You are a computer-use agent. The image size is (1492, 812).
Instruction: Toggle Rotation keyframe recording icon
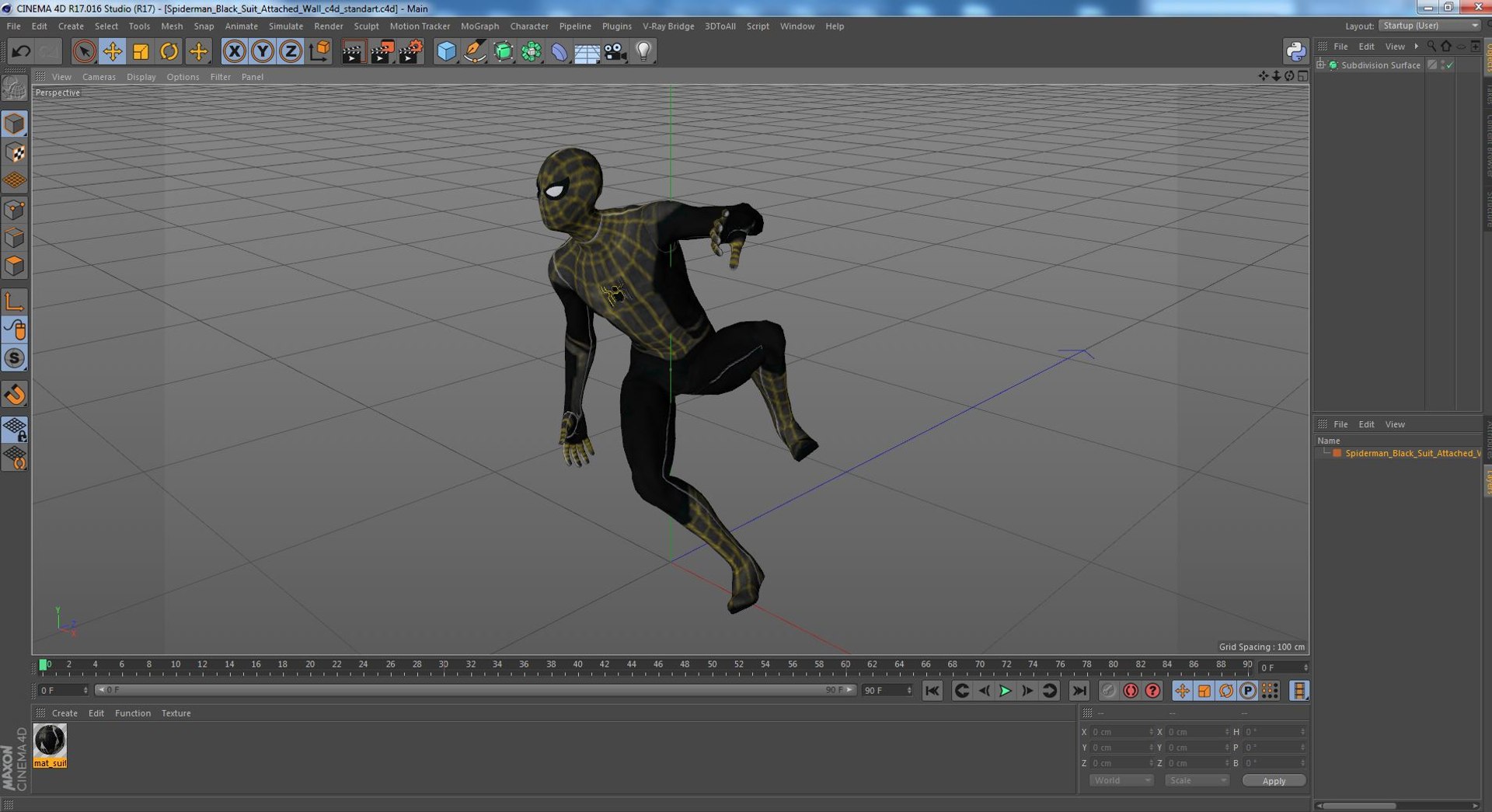click(x=1226, y=691)
